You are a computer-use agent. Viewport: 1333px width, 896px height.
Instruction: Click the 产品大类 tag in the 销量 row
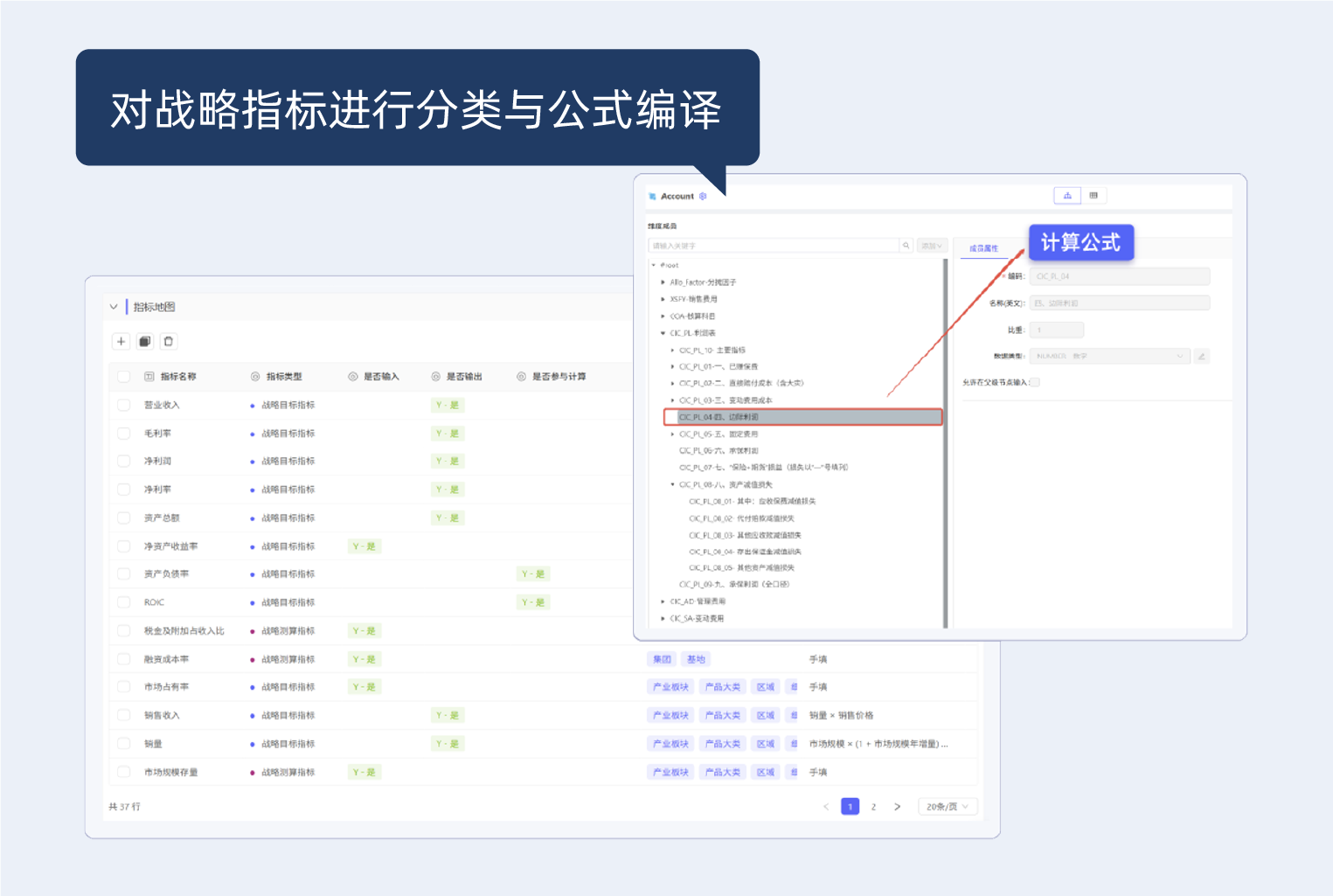(723, 744)
